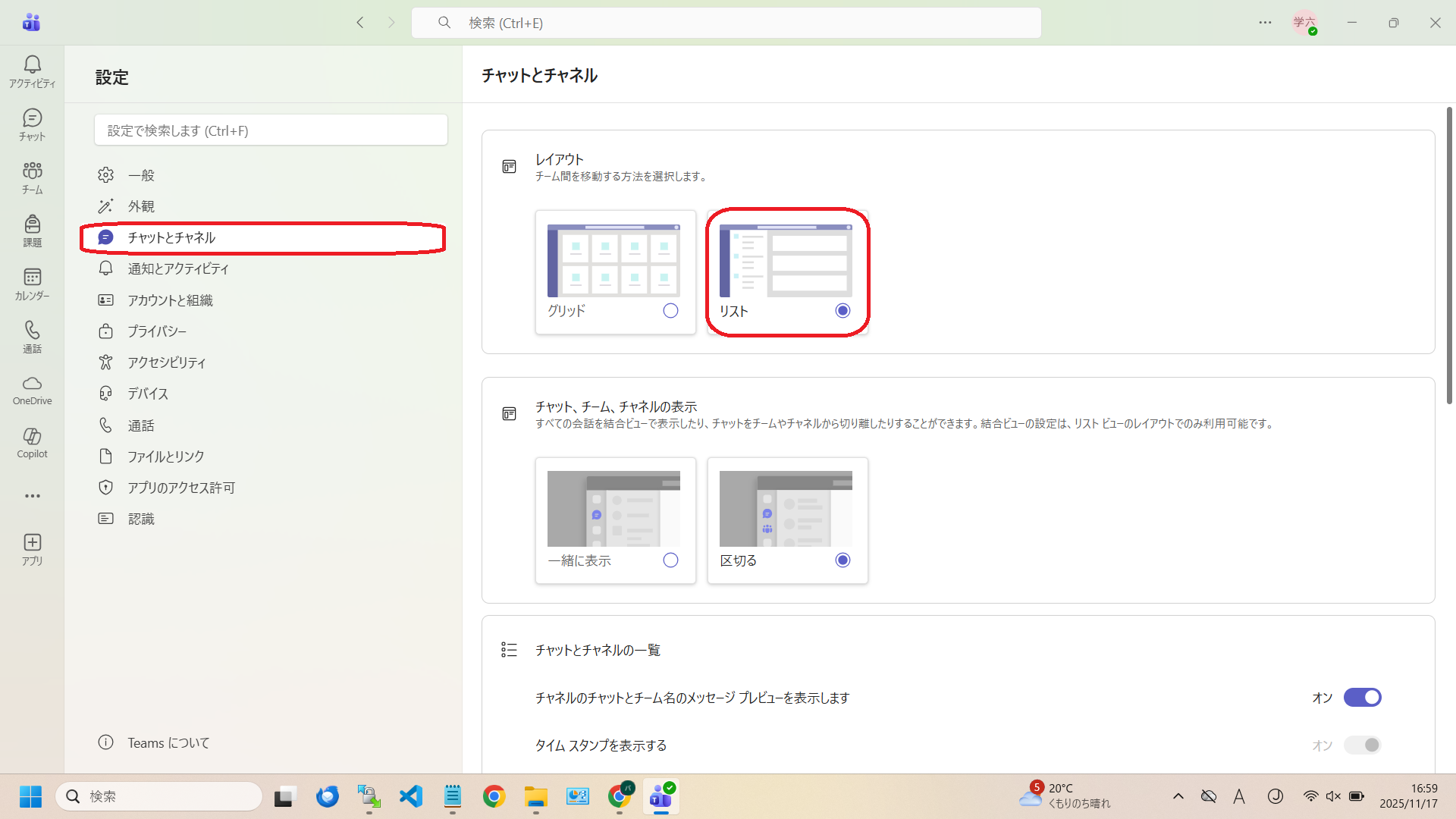This screenshot has width=1456, height=819.
Task: Focus the settings search field
Action: [x=271, y=130]
